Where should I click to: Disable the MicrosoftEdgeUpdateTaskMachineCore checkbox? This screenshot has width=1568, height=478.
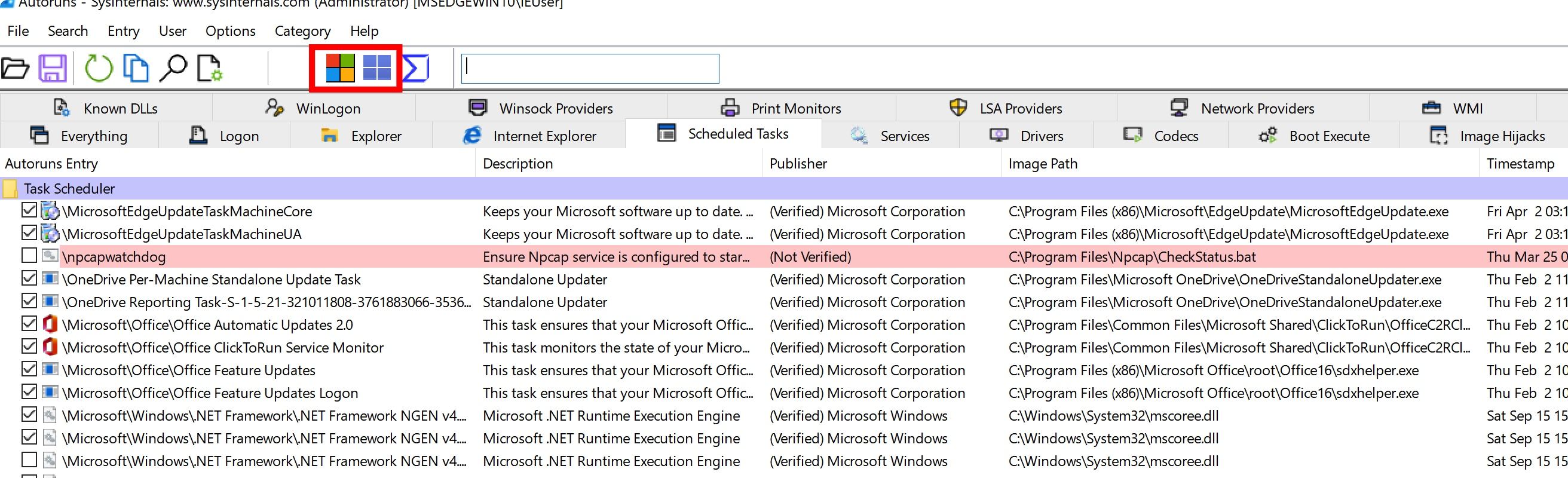pyautogui.click(x=29, y=210)
